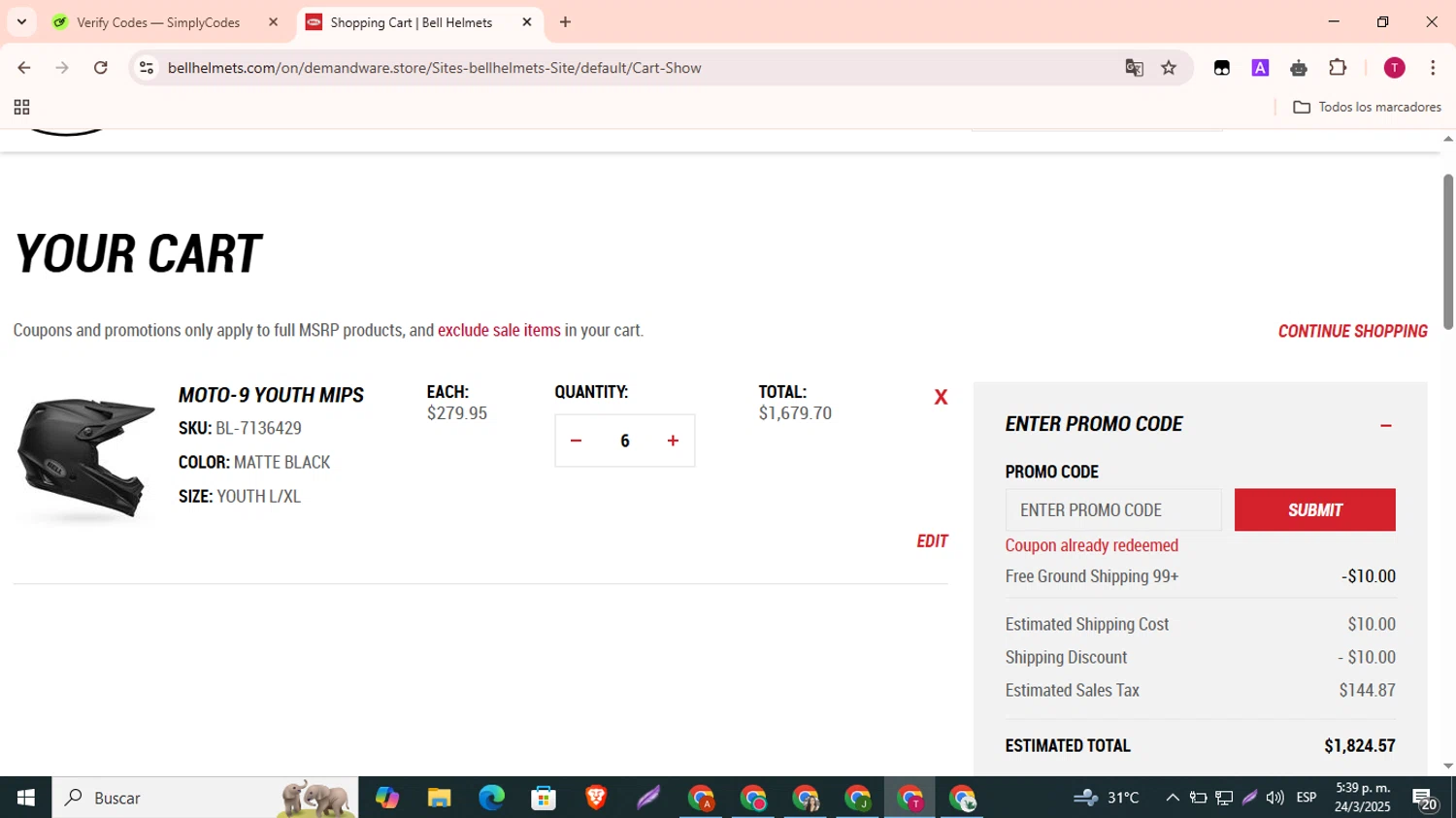The height and width of the screenshot is (818, 1456).
Task: Open the black wallet extension icon
Action: tap(1222, 68)
